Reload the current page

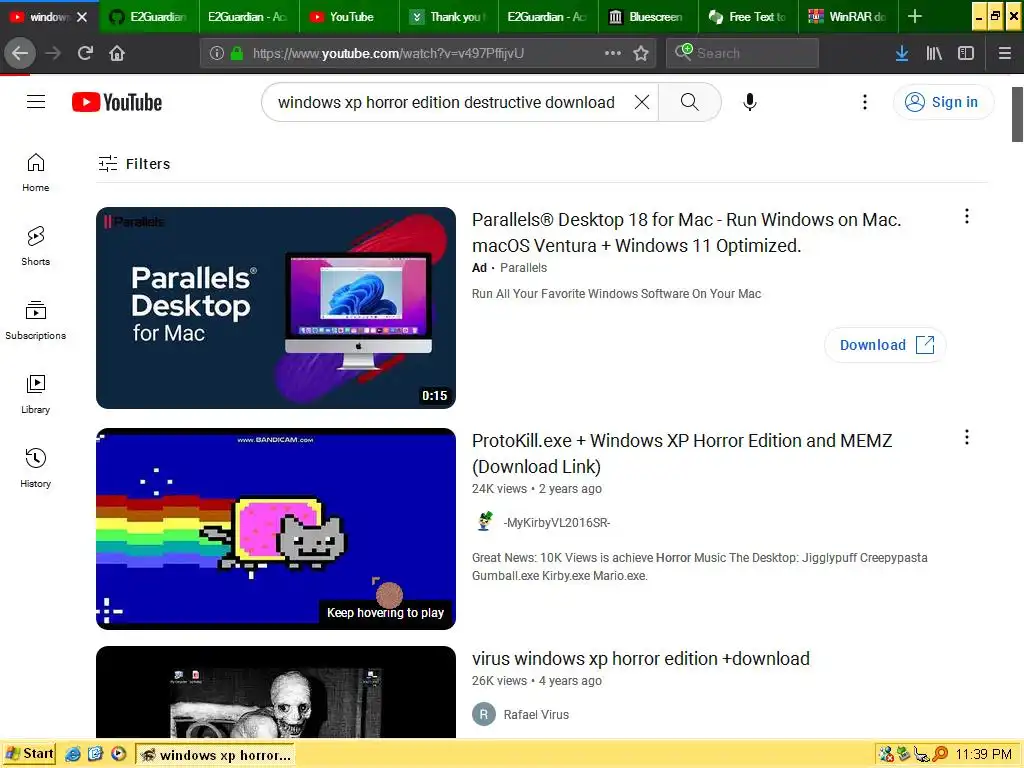[x=85, y=53]
